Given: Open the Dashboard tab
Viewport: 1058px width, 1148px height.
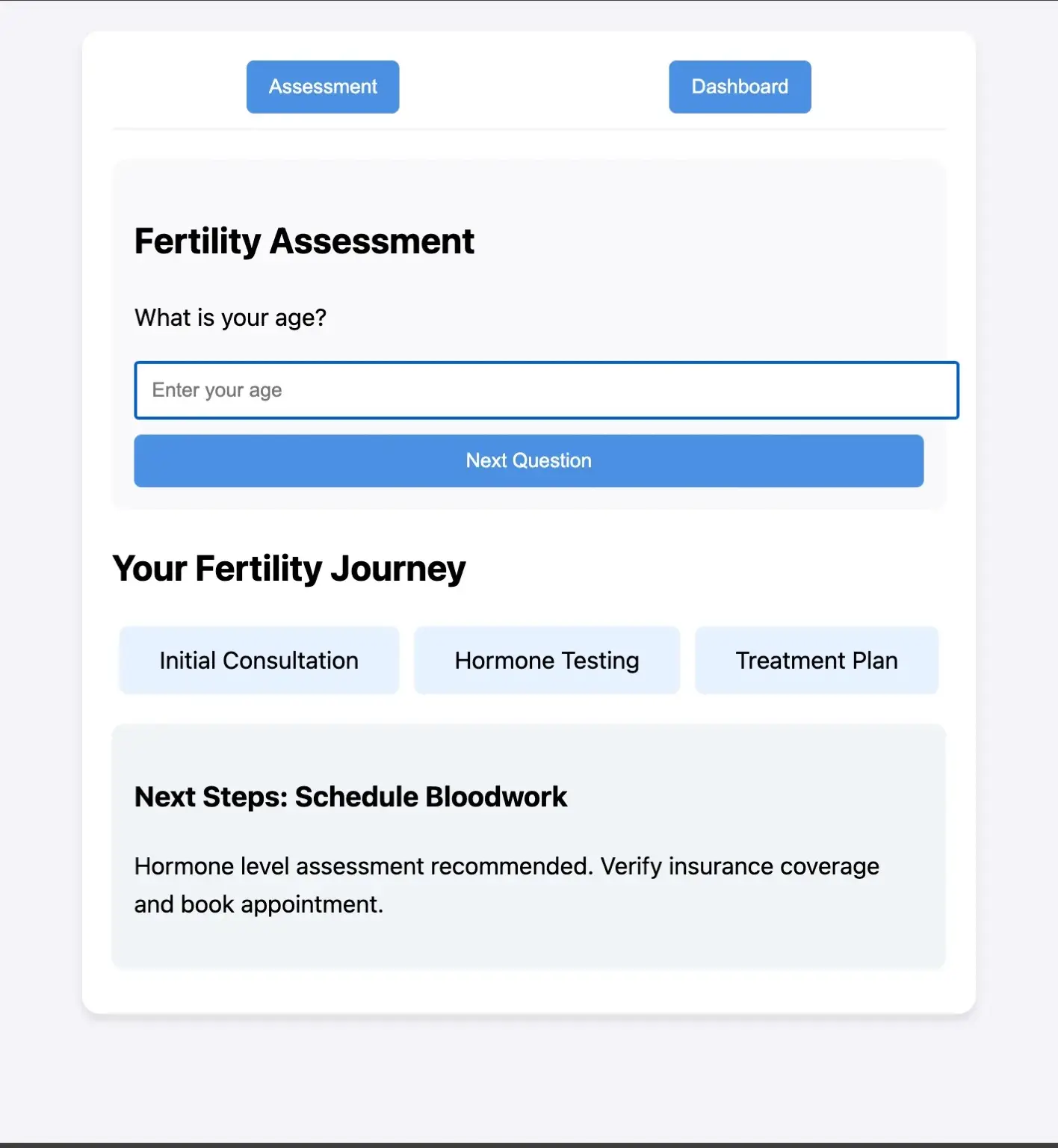Looking at the screenshot, I should tap(740, 87).
